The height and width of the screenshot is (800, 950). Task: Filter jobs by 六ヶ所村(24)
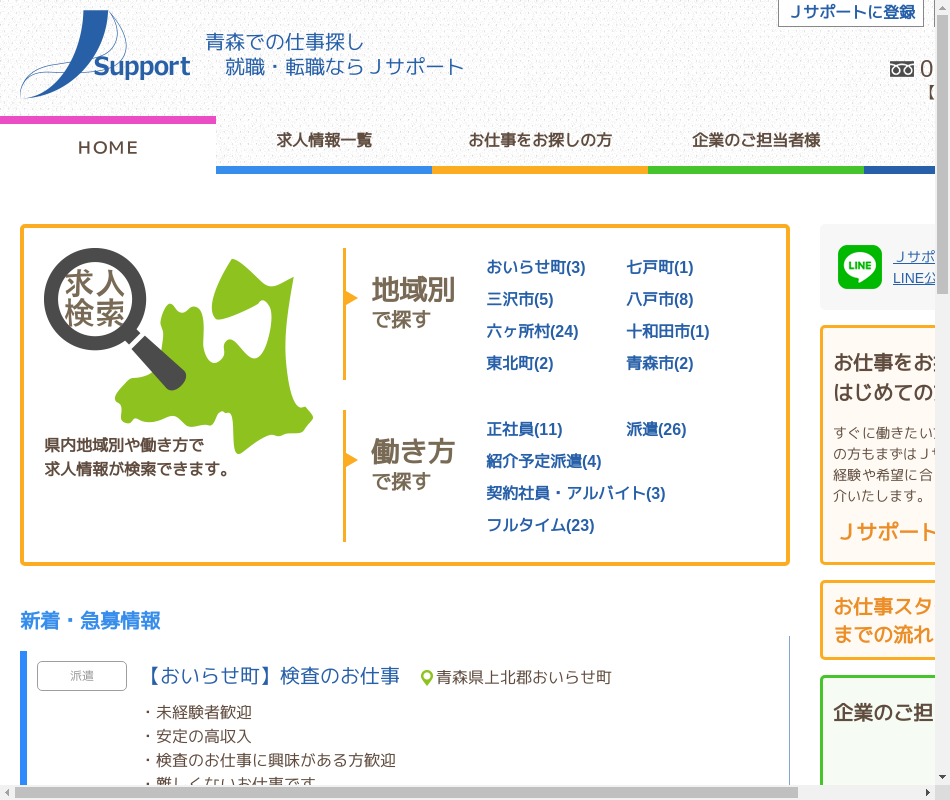pyautogui.click(x=533, y=332)
